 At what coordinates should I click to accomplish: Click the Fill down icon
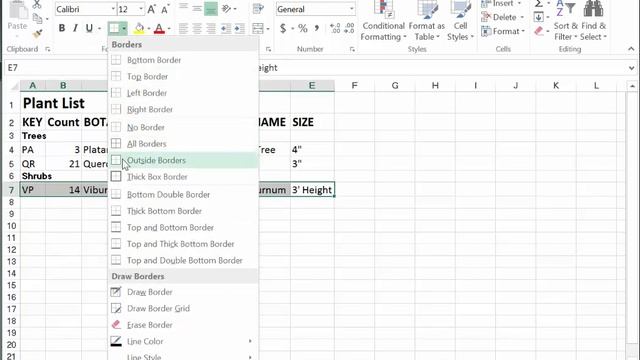click(x=538, y=17)
